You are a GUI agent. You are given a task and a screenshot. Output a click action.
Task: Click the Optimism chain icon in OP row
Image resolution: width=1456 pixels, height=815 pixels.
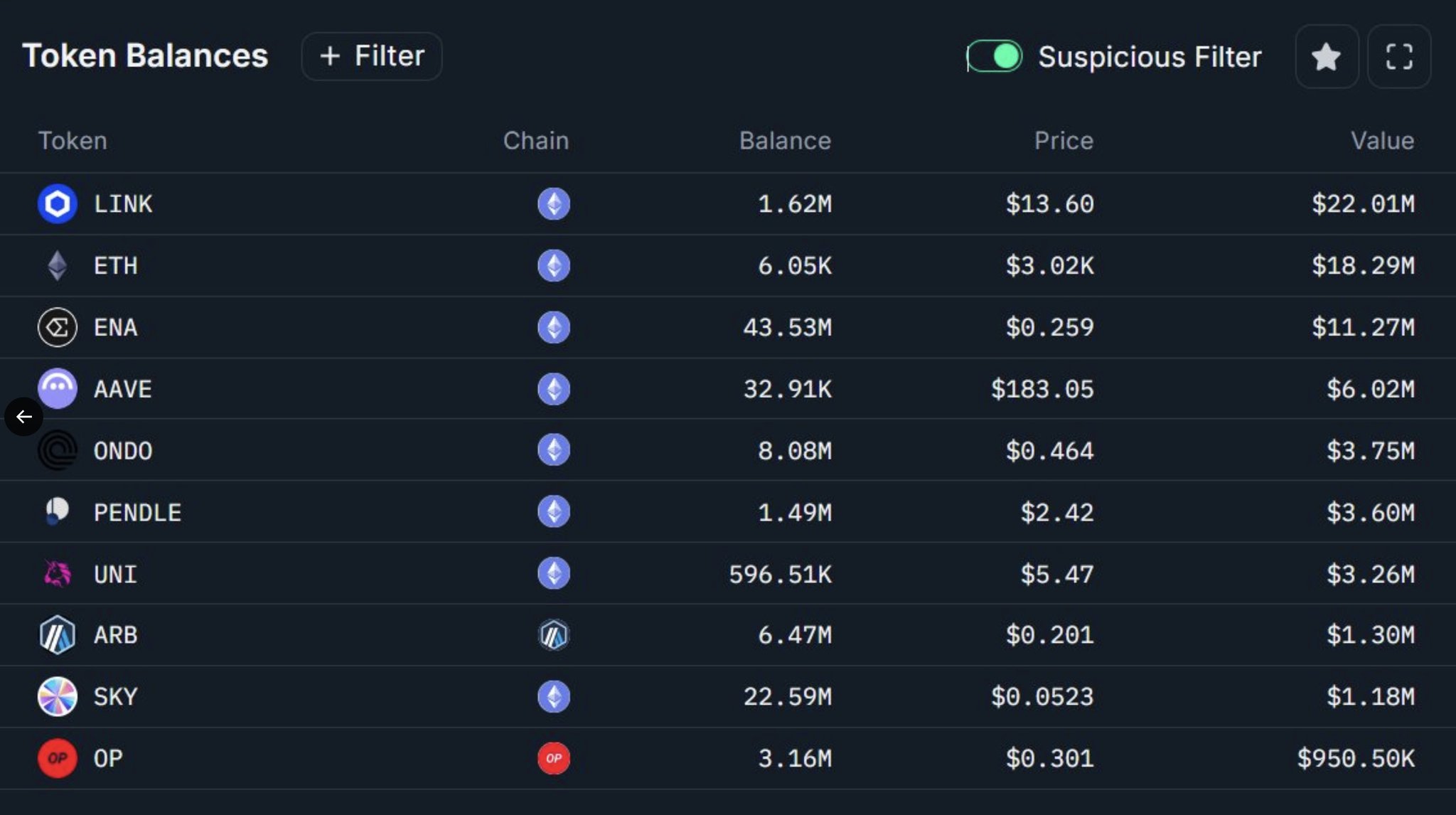pyautogui.click(x=554, y=758)
